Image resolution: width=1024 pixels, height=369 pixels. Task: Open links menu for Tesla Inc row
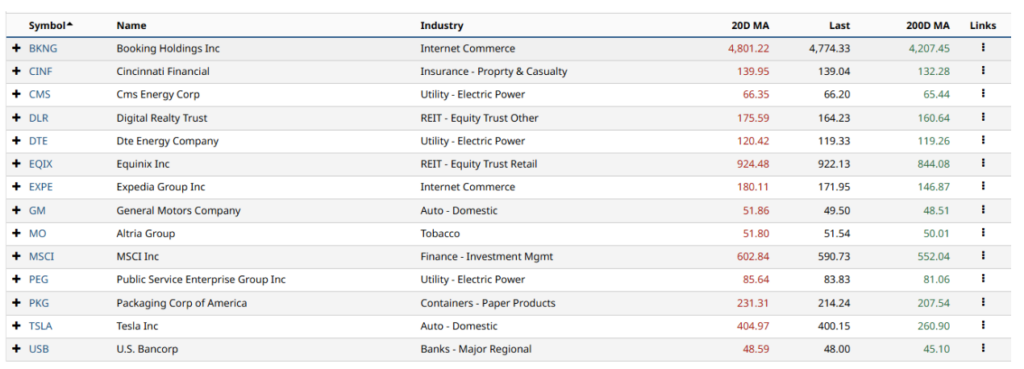tap(983, 325)
